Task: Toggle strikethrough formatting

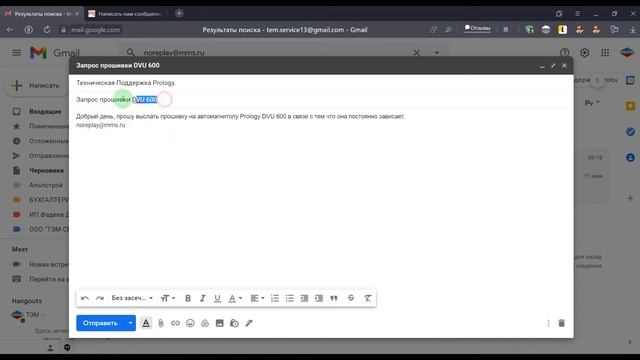Action: (x=351, y=298)
